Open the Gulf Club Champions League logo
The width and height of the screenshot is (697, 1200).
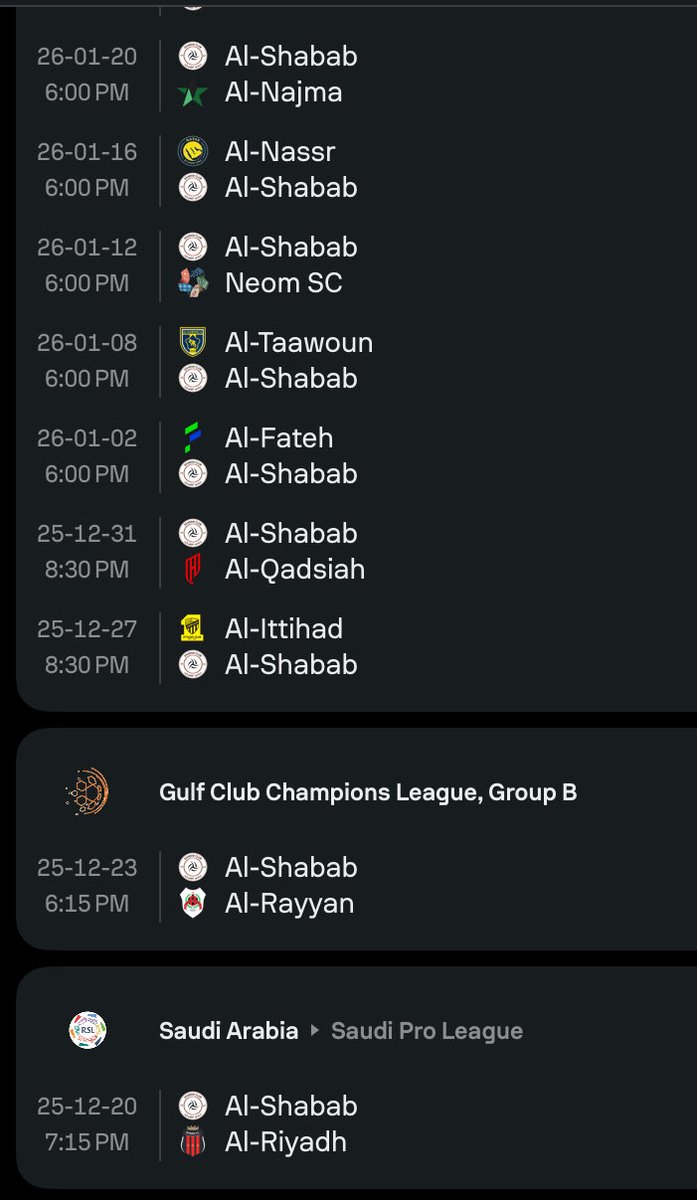pos(87,793)
